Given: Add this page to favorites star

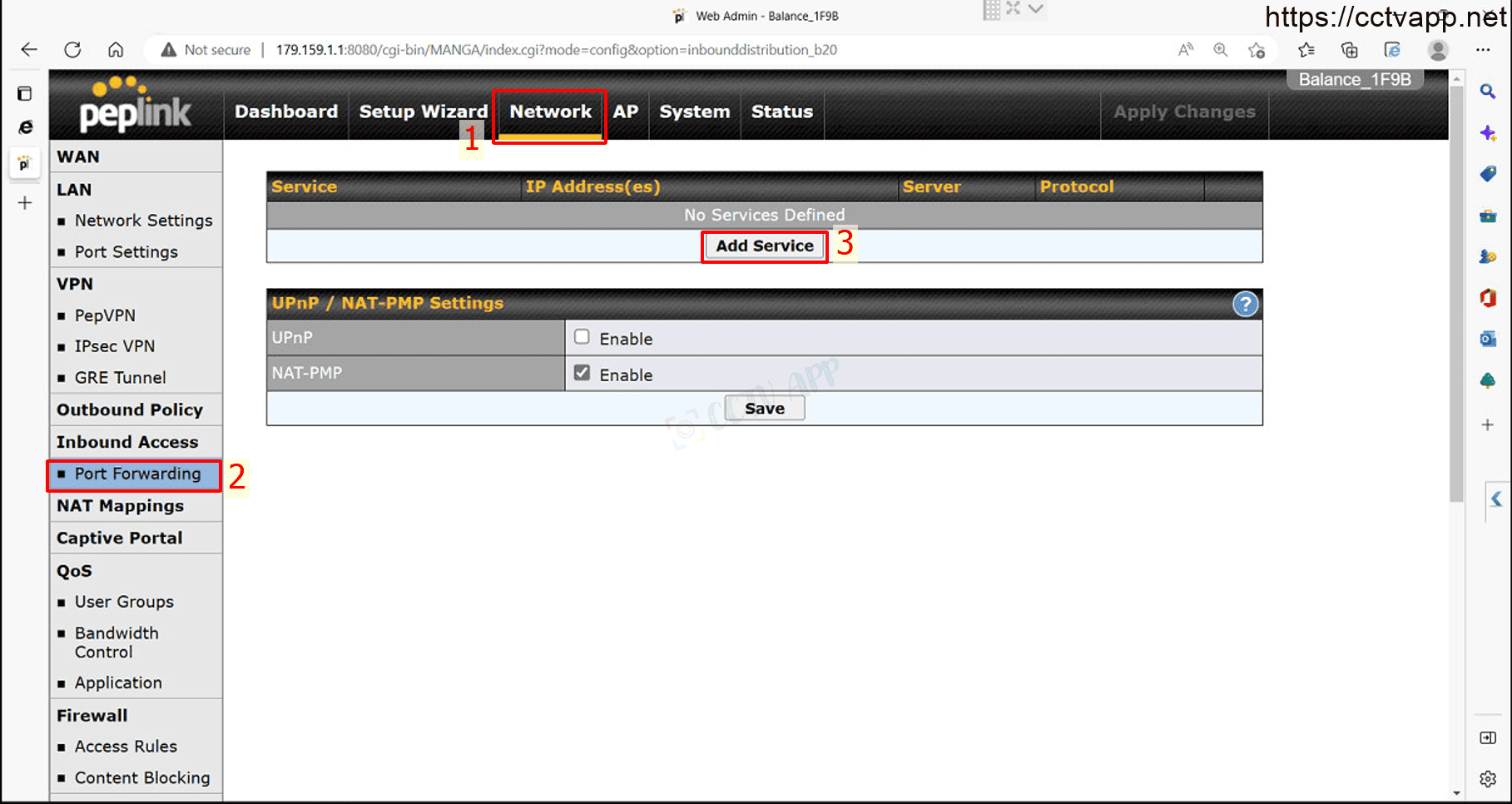Looking at the screenshot, I should 1257,50.
